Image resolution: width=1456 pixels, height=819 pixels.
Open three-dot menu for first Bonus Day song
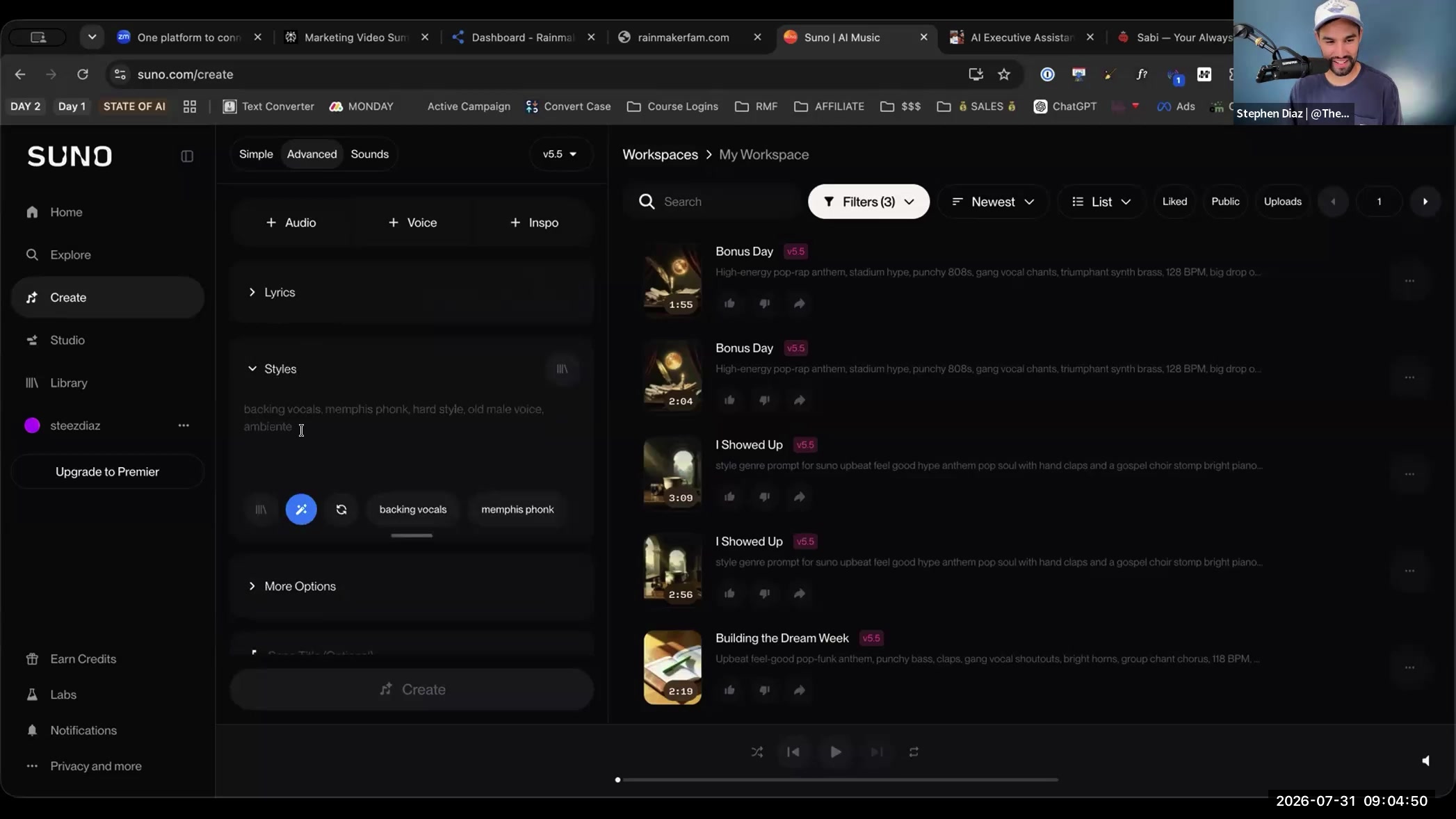[1409, 281]
